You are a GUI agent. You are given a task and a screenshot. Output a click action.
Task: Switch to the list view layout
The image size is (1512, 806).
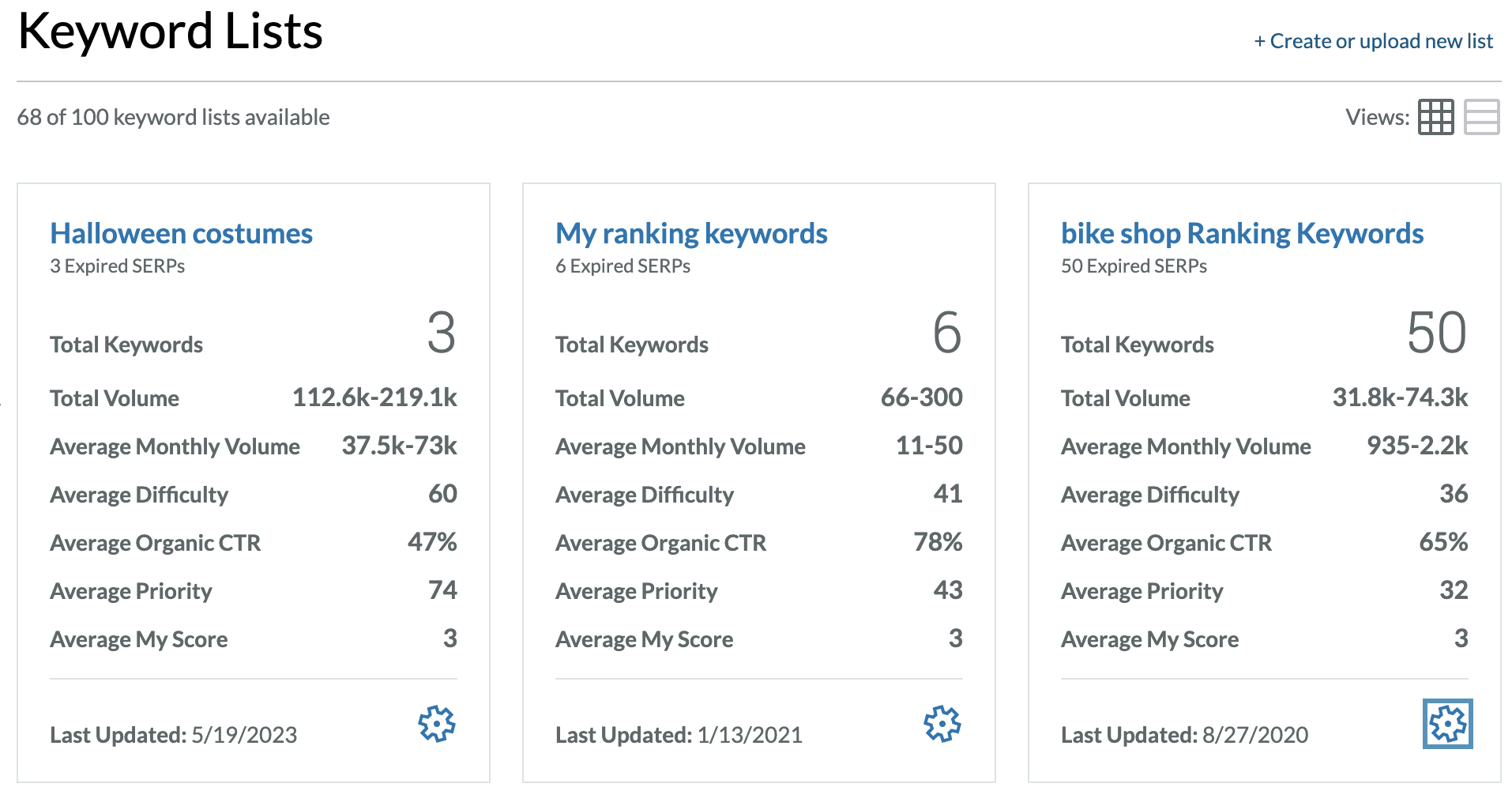click(1481, 118)
